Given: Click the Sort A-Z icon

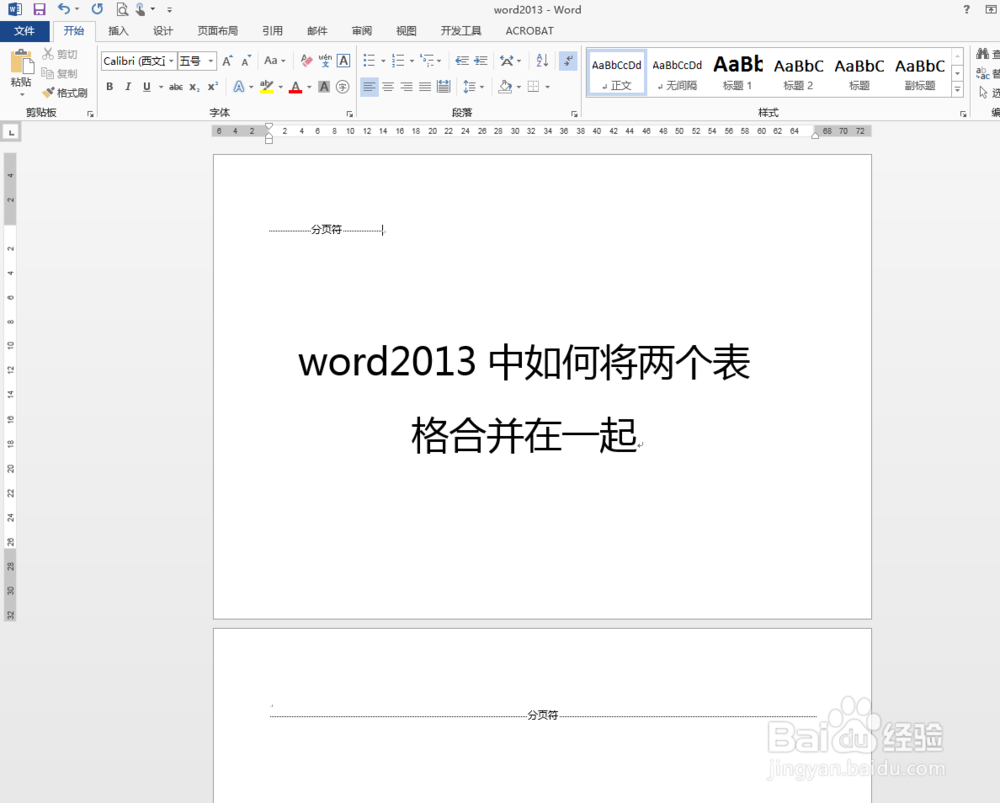Looking at the screenshot, I should point(542,61).
